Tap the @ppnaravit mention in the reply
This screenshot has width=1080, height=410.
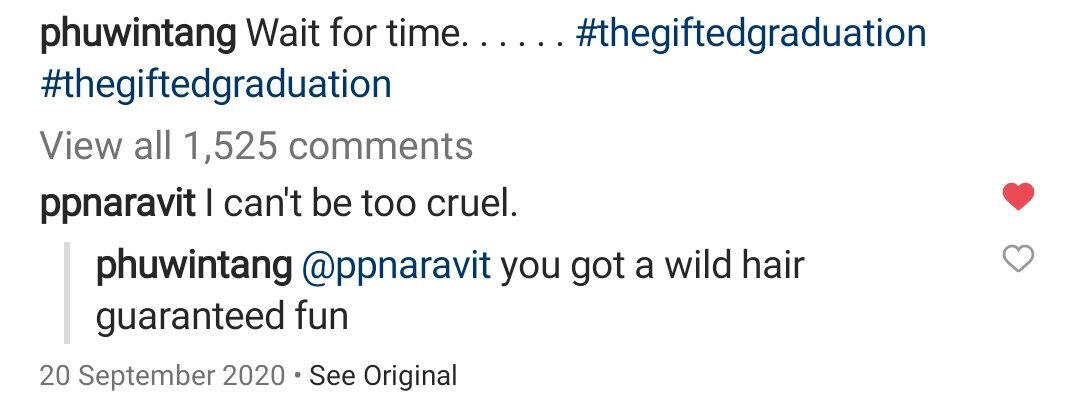[395, 268]
